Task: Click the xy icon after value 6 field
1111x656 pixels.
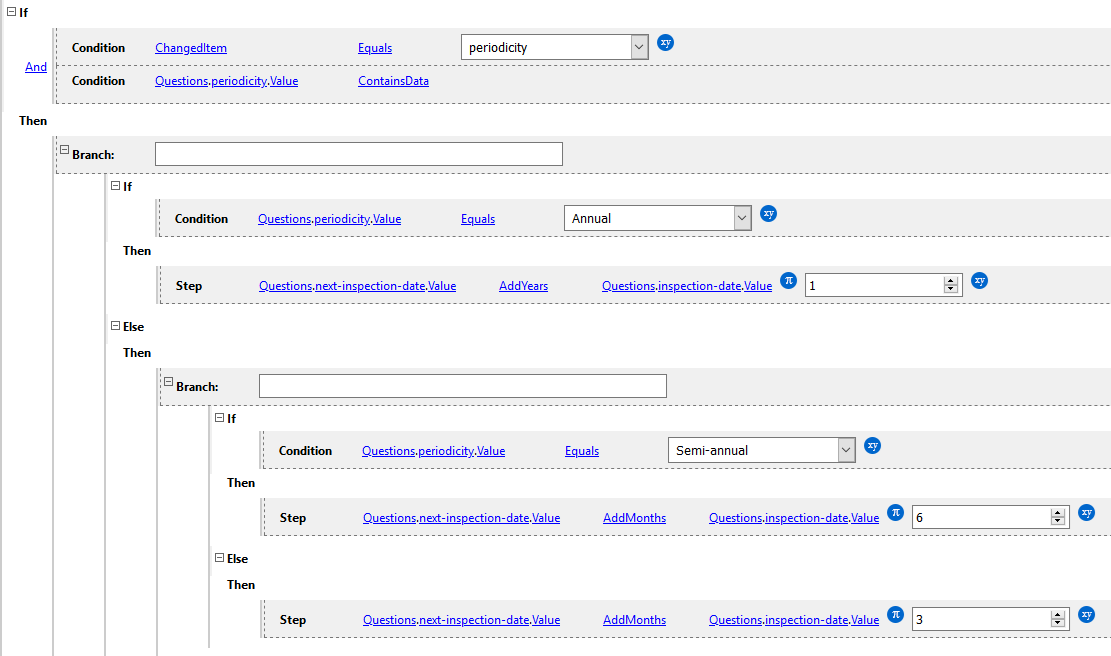Action: click(1087, 513)
